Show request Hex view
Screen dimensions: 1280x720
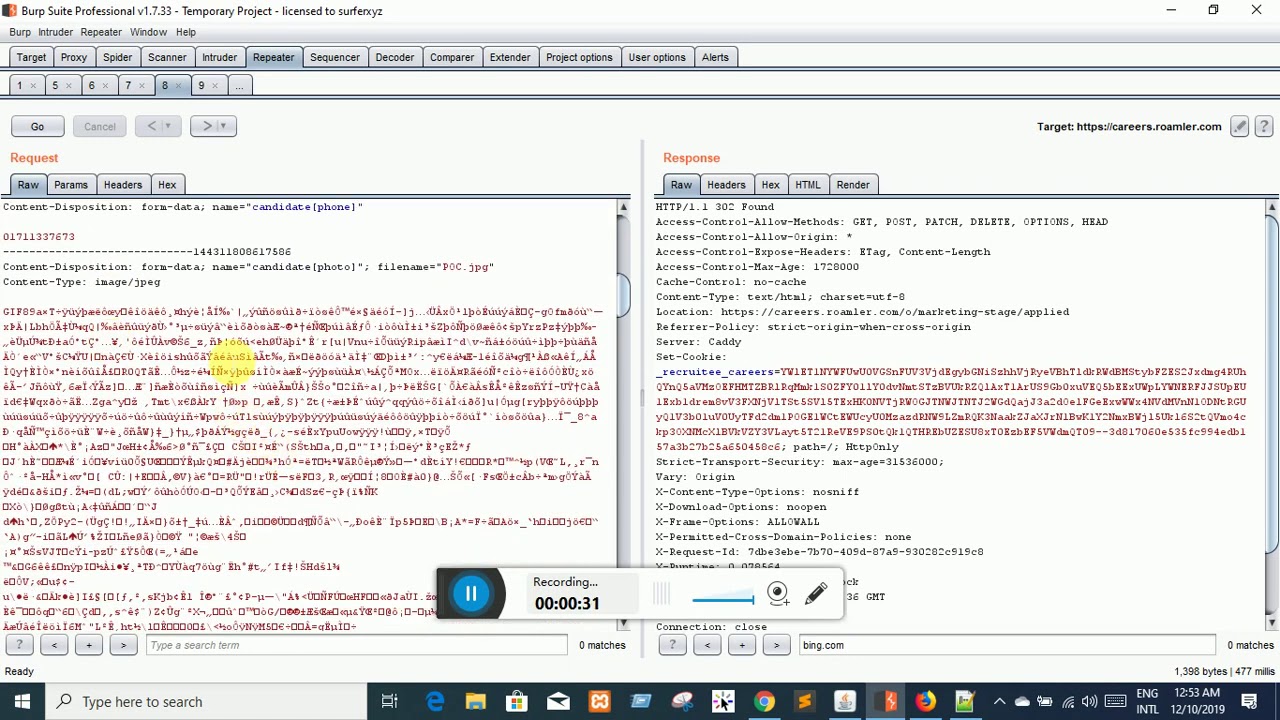pyautogui.click(x=167, y=185)
